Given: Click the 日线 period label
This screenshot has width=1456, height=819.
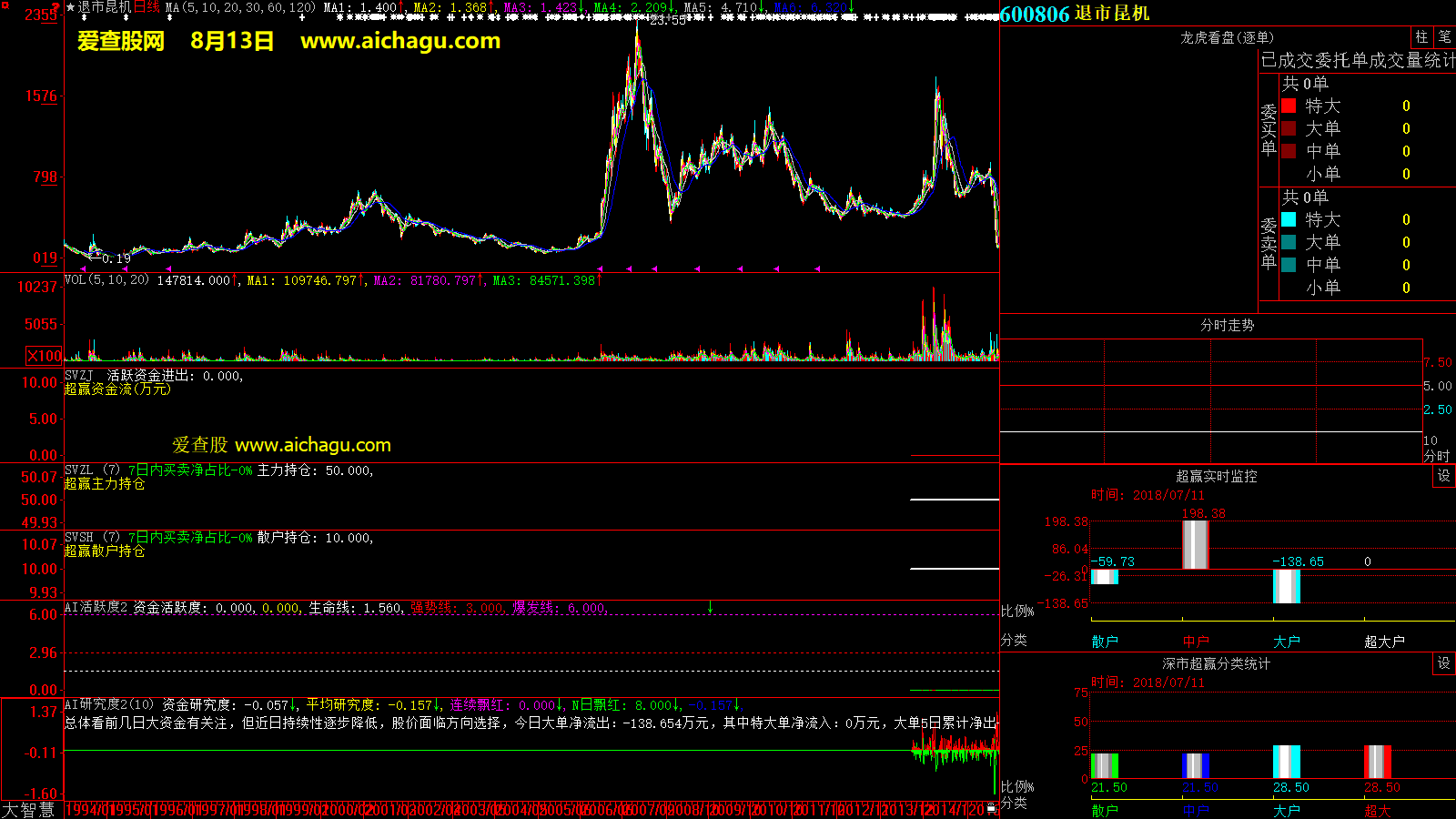Looking at the screenshot, I should point(147,7).
